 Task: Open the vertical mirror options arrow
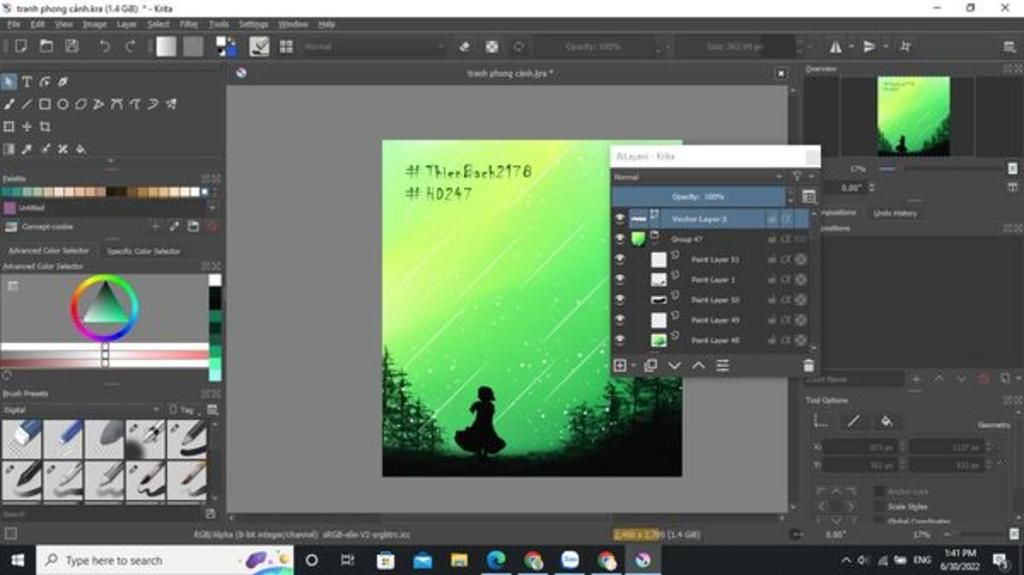[x=886, y=46]
